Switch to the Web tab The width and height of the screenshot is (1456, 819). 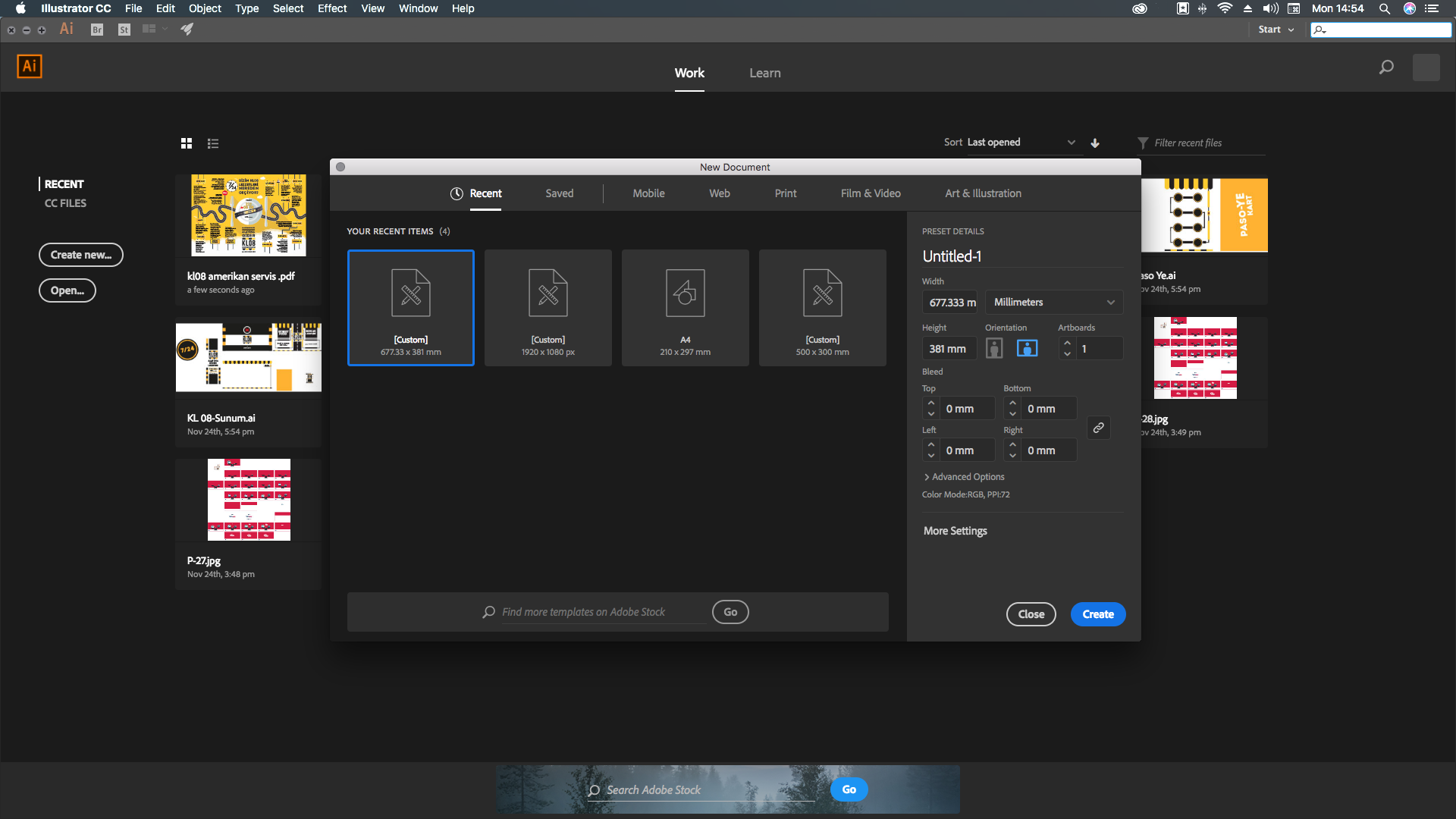point(720,193)
